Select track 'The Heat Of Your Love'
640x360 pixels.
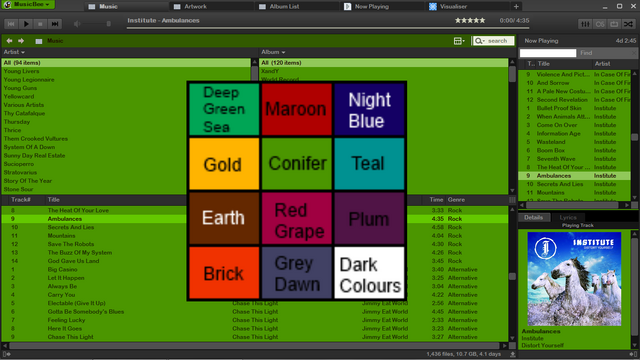coord(78,211)
